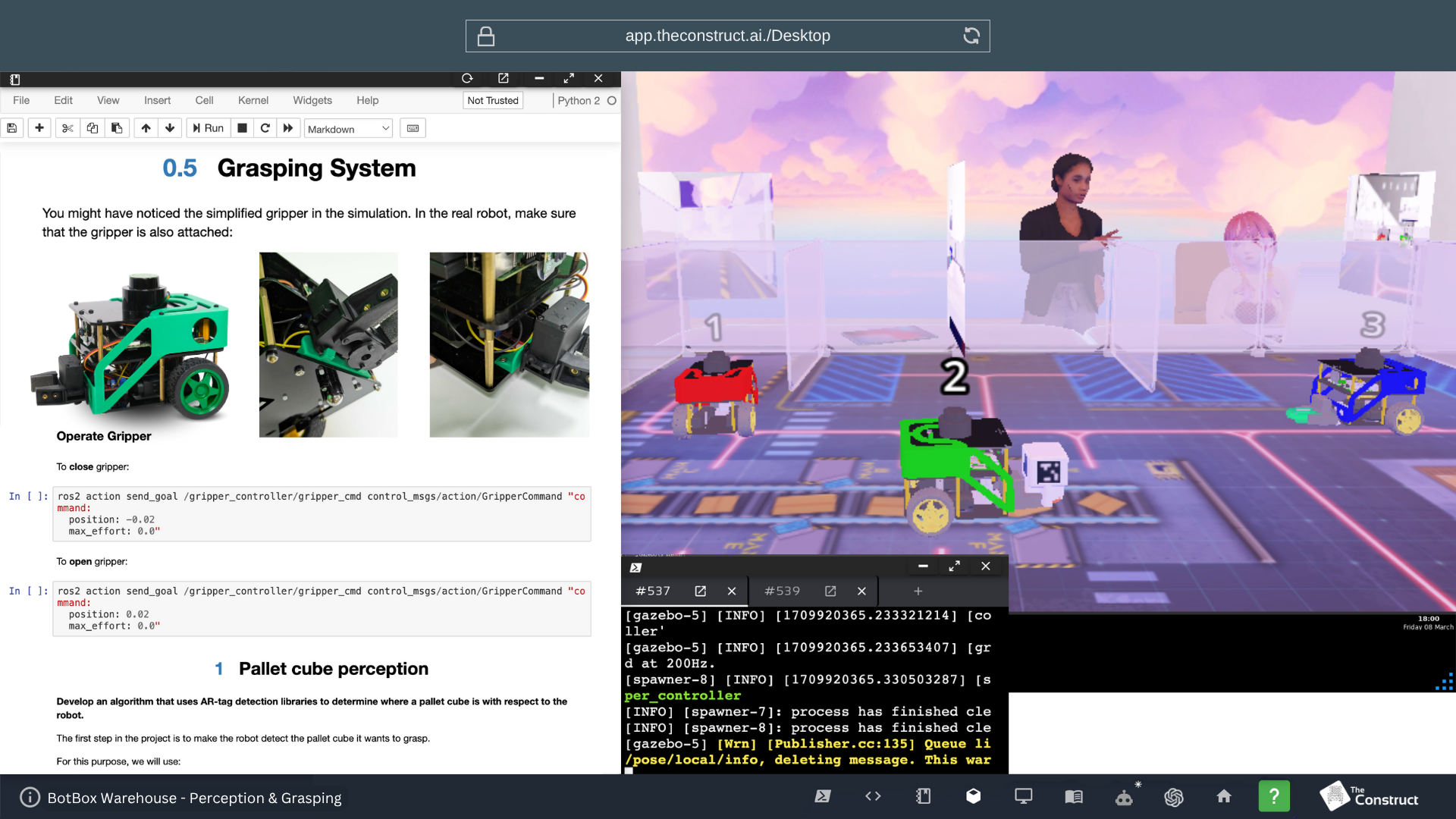
Task: Close terminal tab #539
Action: click(861, 591)
